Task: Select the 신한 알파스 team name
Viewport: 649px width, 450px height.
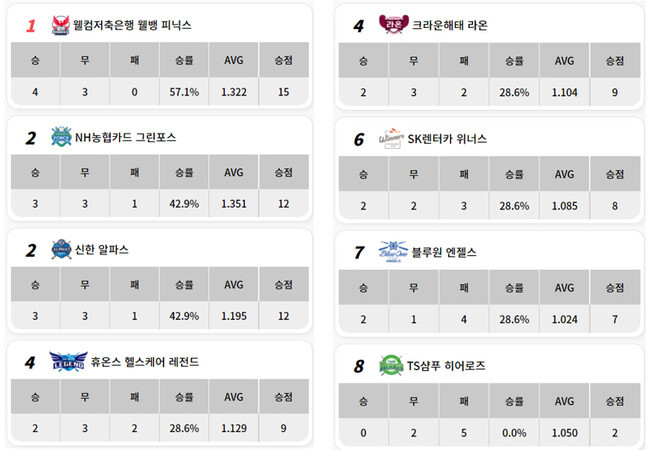Action: tap(102, 249)
